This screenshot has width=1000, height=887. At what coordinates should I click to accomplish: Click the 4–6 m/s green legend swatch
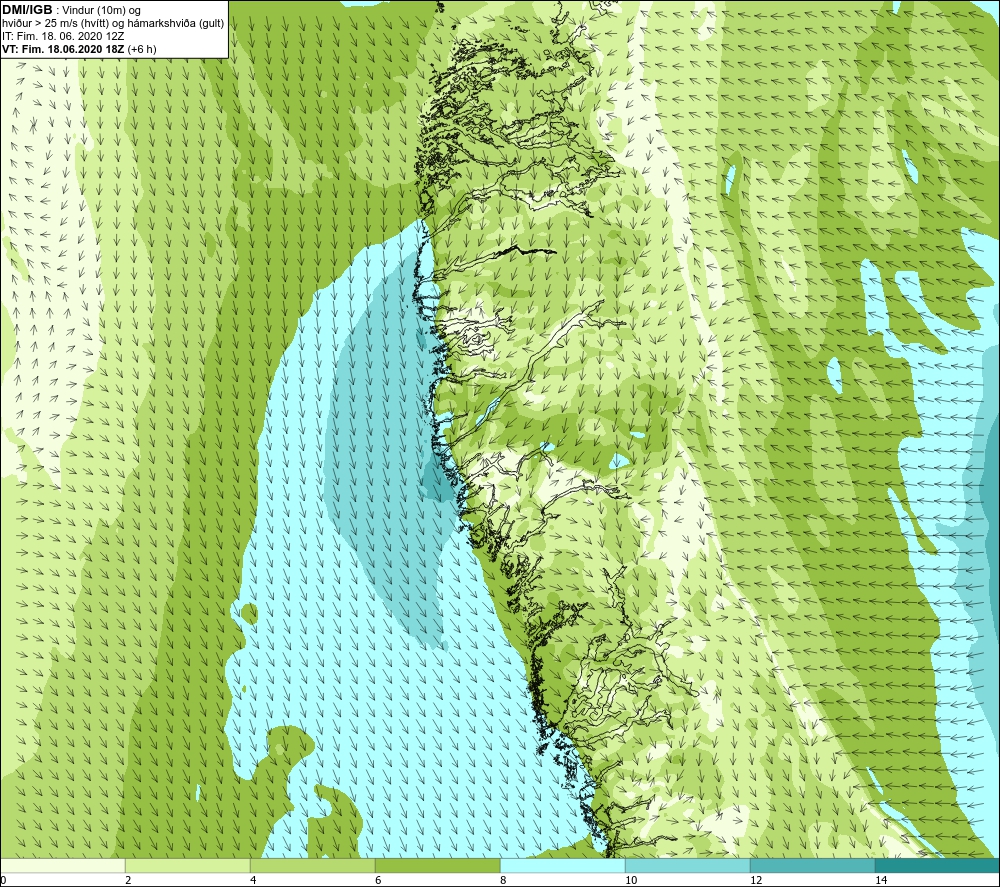pyautogui.click(x=312, y=865)
